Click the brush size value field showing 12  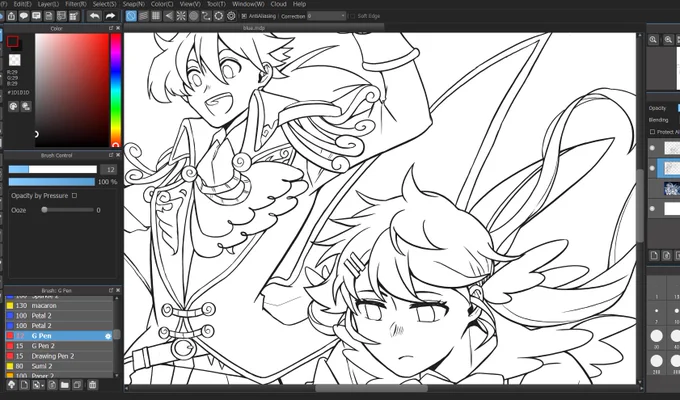[x=110, y=170]
